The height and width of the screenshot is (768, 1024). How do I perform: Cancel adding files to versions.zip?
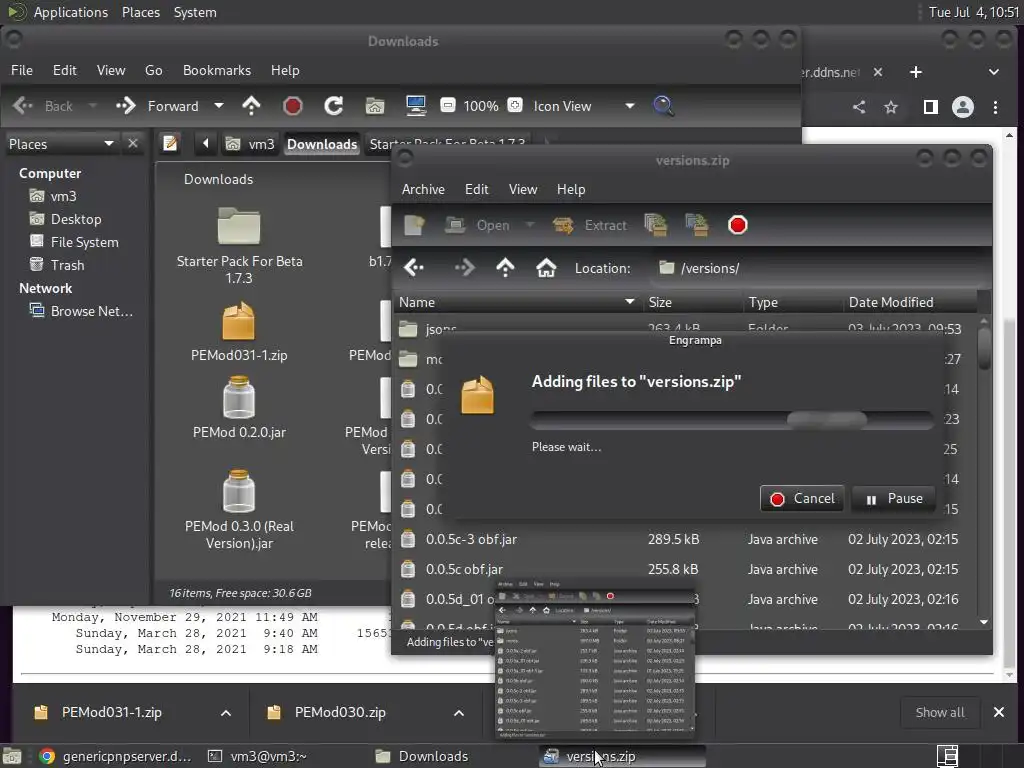pyautogui.click(x=802, y=499)
